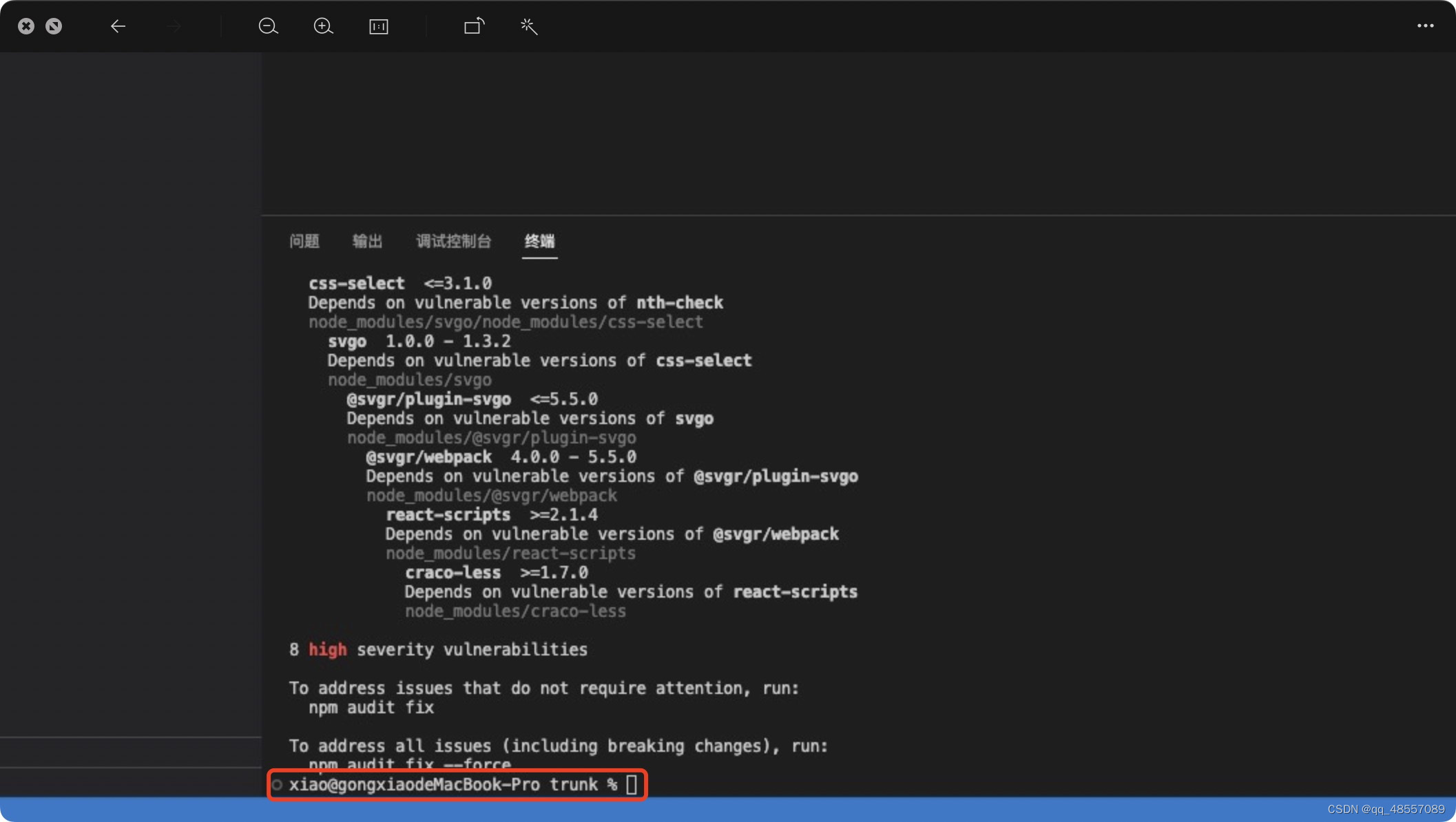Click the magic wand enhance icon
This screenshot has height=822, width=1456.
click(x=528, y=26)
